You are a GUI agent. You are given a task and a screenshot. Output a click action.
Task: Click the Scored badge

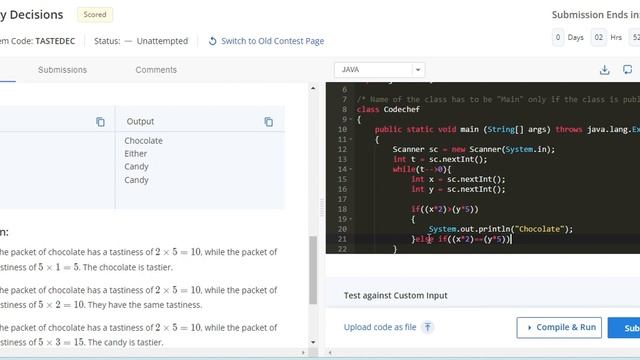pyautogui.click(x=95, y=15)
